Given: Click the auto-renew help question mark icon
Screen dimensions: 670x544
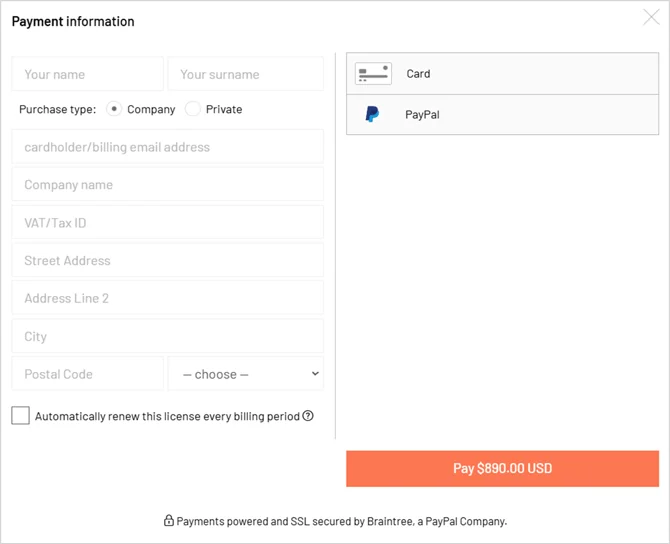Looking at the screenshot, I should [308, 415].
